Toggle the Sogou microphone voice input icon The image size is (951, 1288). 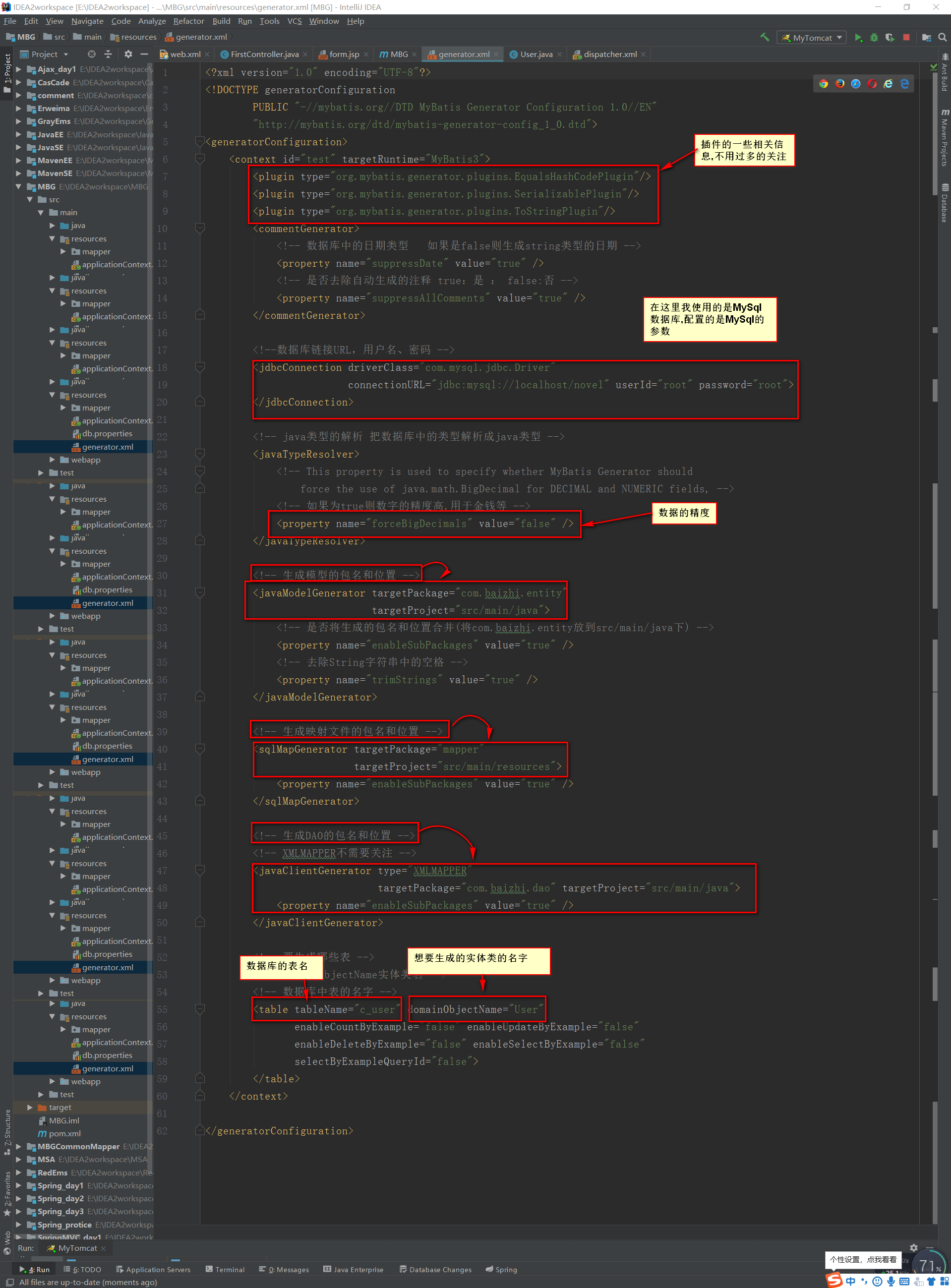[x=891, y=1281]
